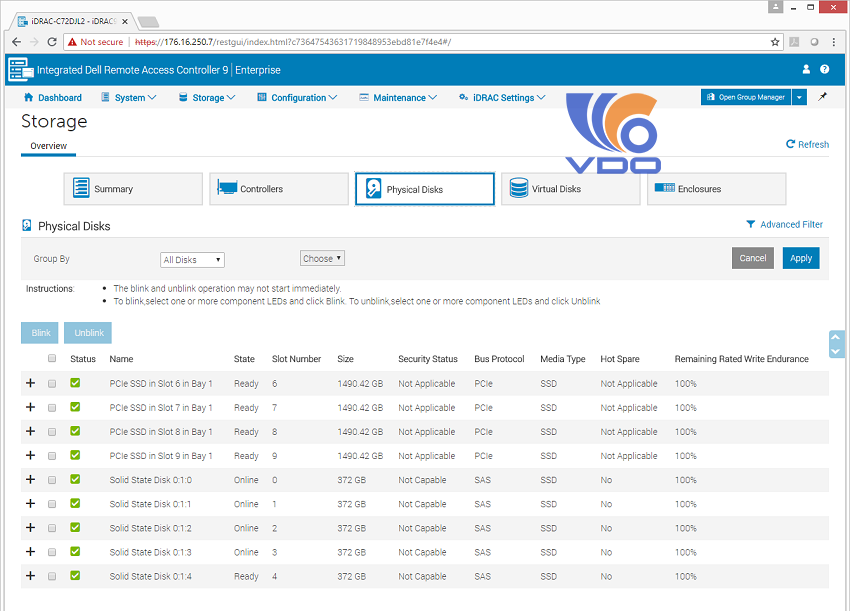
Task: Click the Summary list icon
Action: coord(81,188)
